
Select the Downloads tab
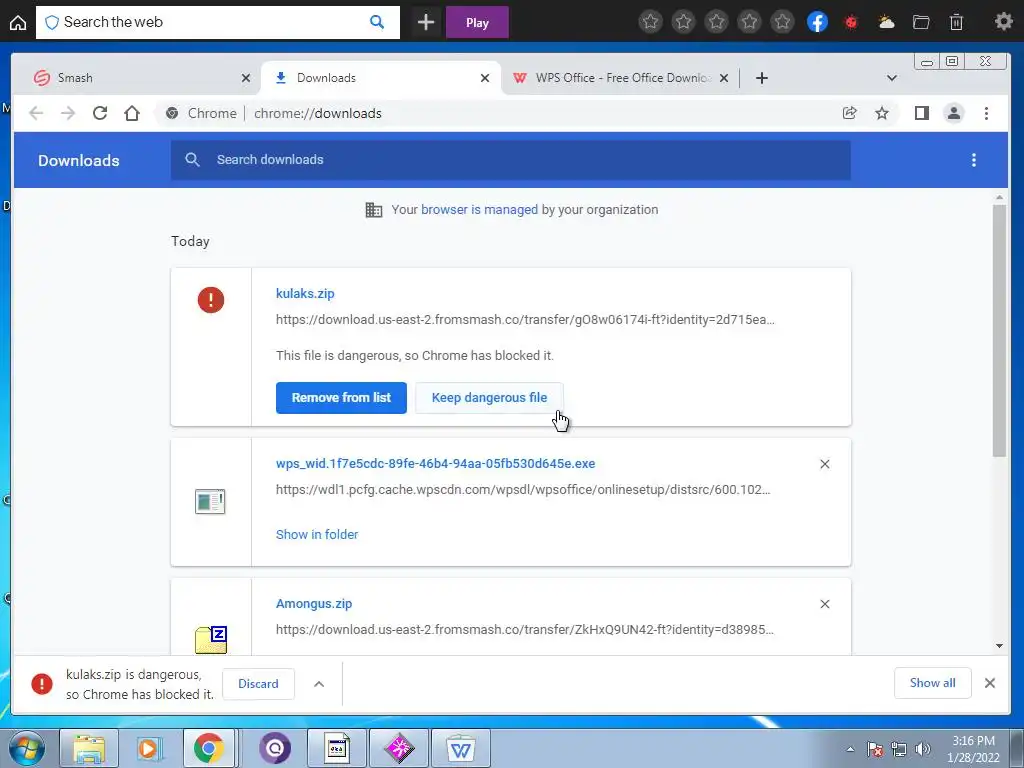381,78
